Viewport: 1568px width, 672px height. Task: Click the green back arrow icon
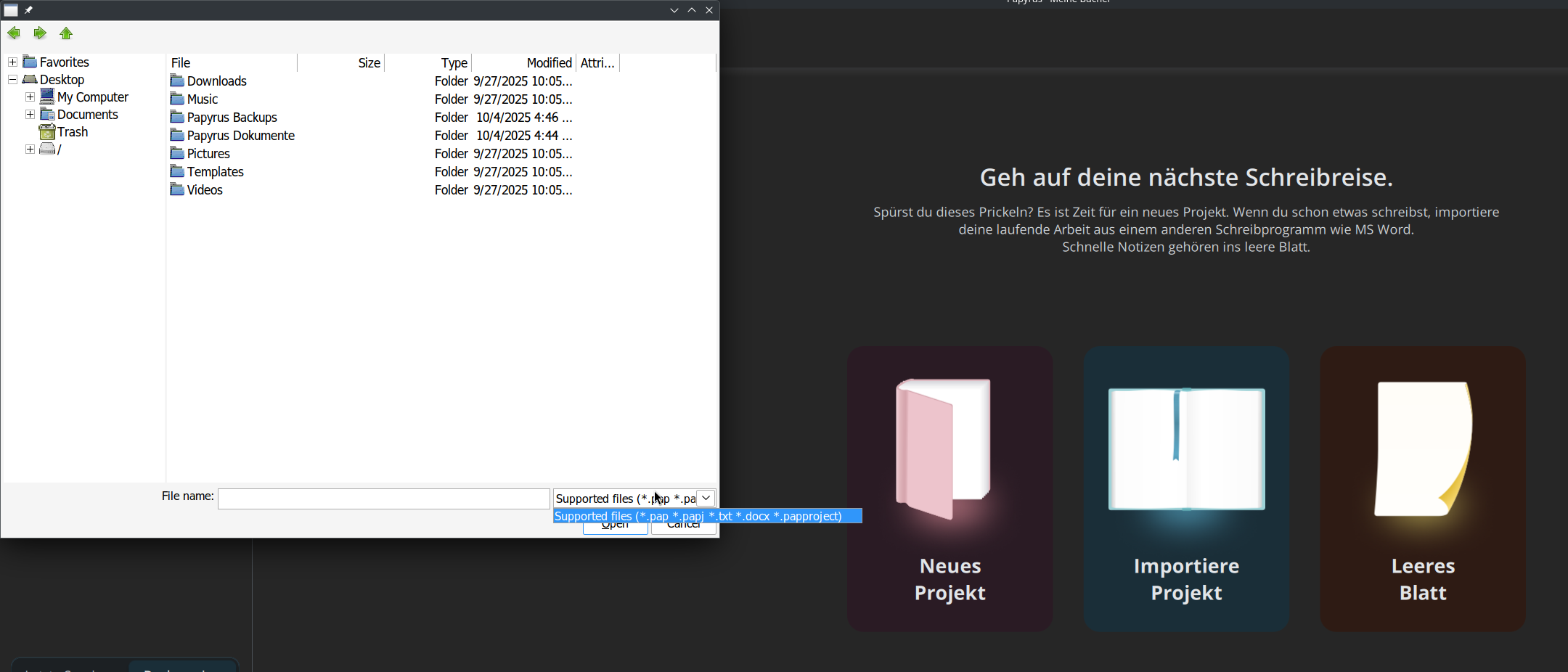click(x=14, y=33)
